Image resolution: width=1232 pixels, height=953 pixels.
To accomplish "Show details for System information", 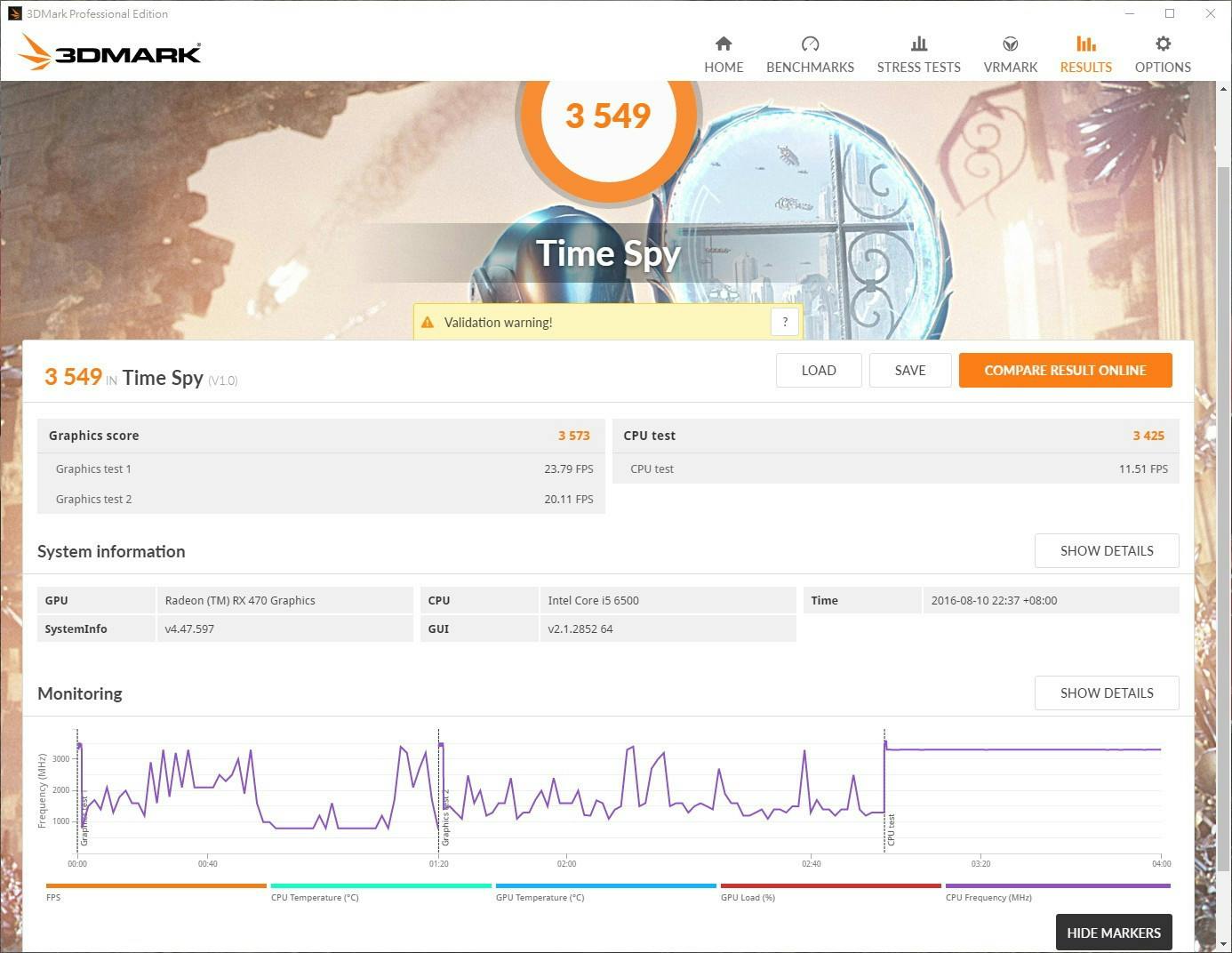I will click(x=1106, y=551).
